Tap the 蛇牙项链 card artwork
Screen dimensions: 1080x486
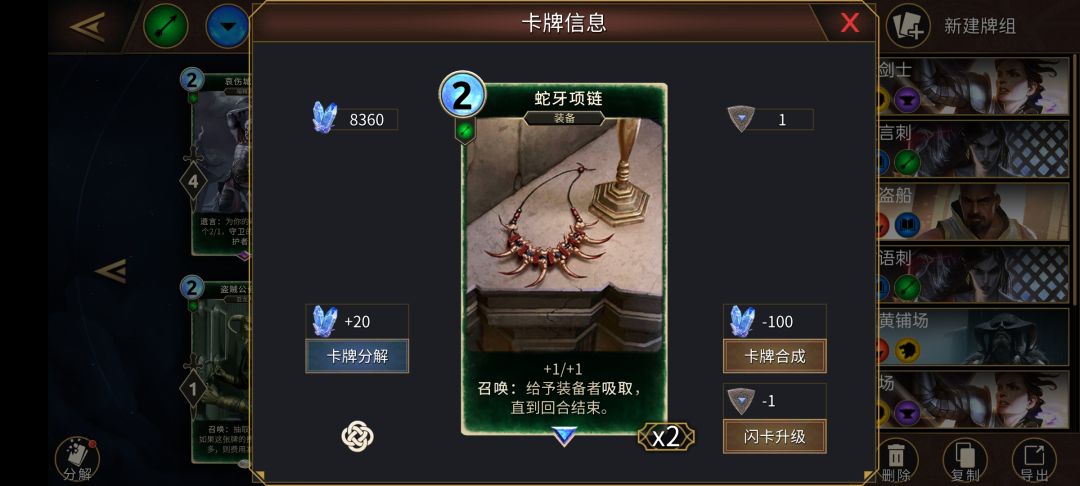pos(564,234)
